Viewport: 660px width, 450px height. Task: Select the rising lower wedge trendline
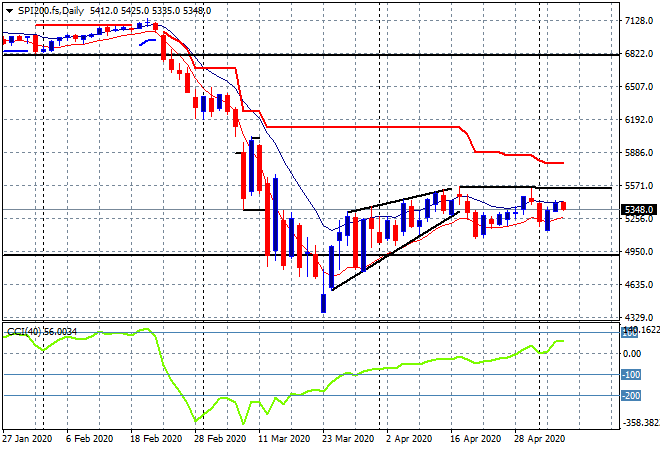pos(396,250)
